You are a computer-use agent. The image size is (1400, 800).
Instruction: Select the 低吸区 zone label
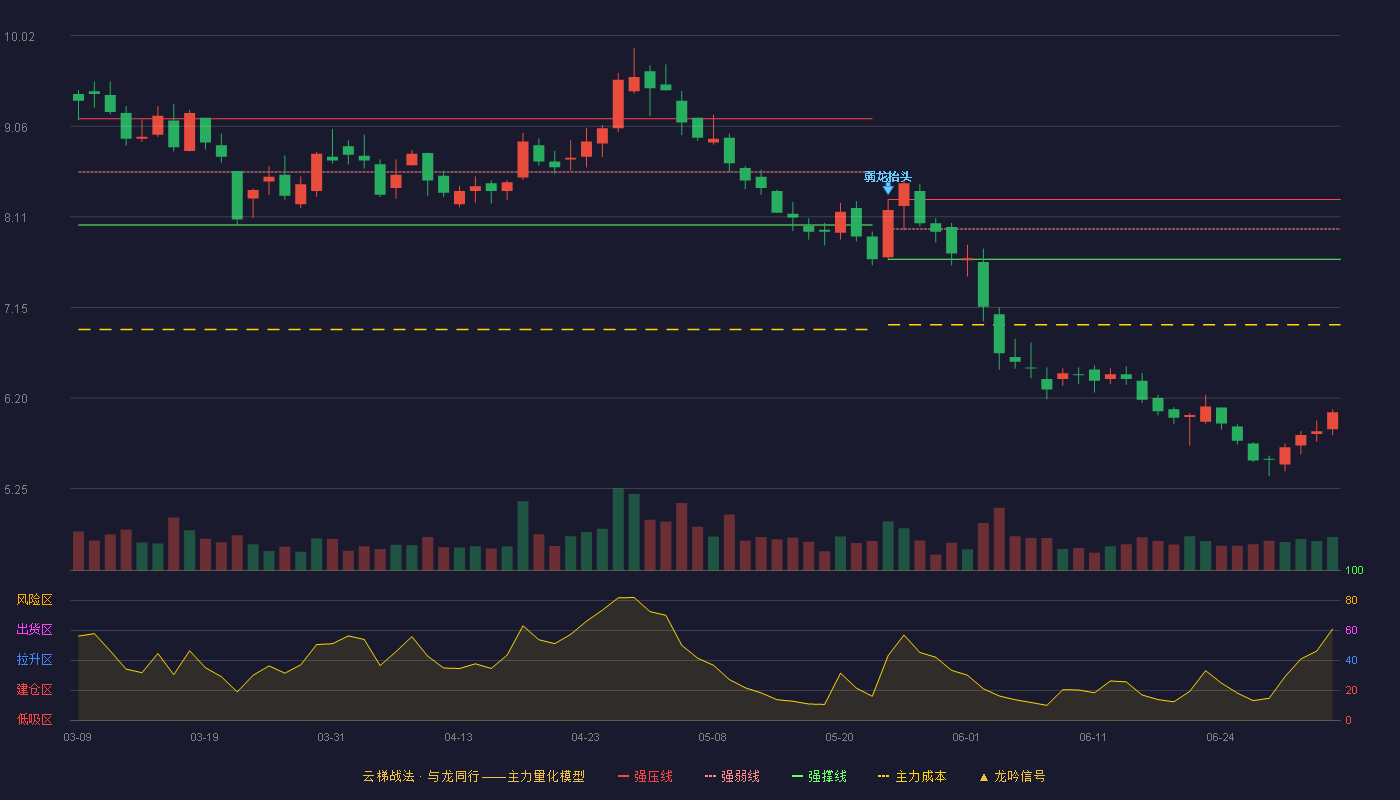(34, 719)
